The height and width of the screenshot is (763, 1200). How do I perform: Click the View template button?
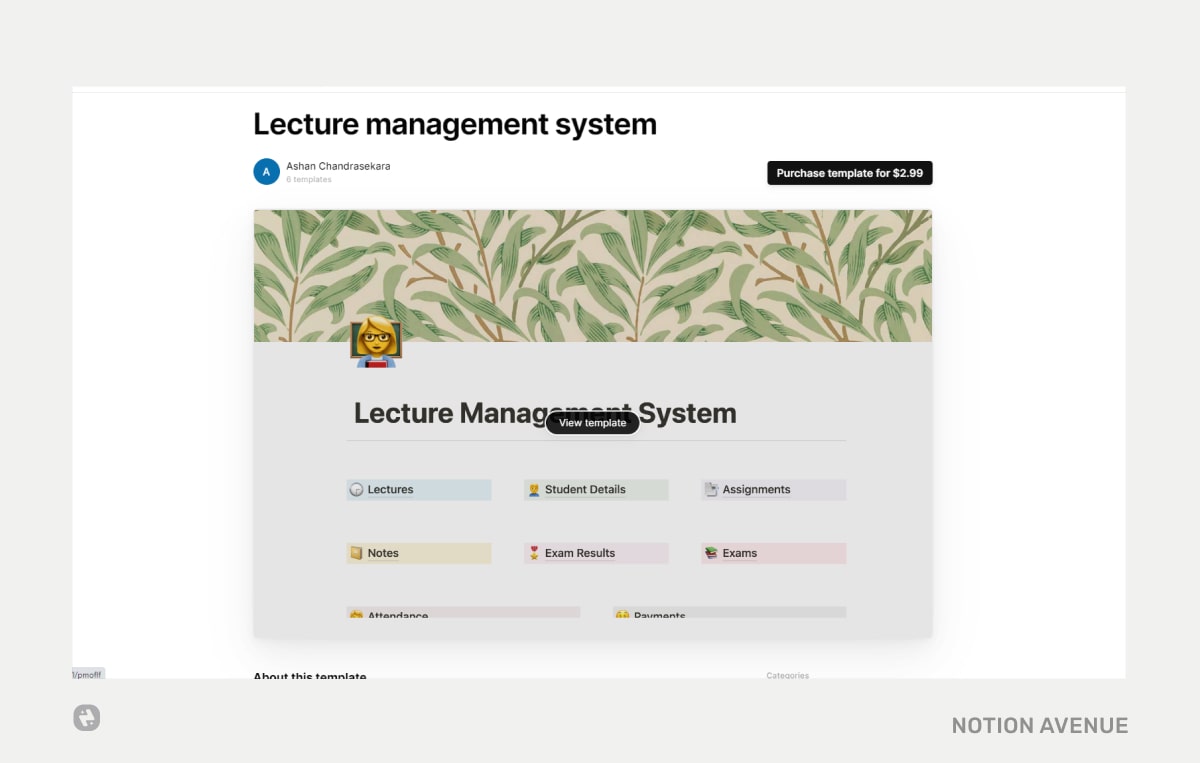point(592,423)
